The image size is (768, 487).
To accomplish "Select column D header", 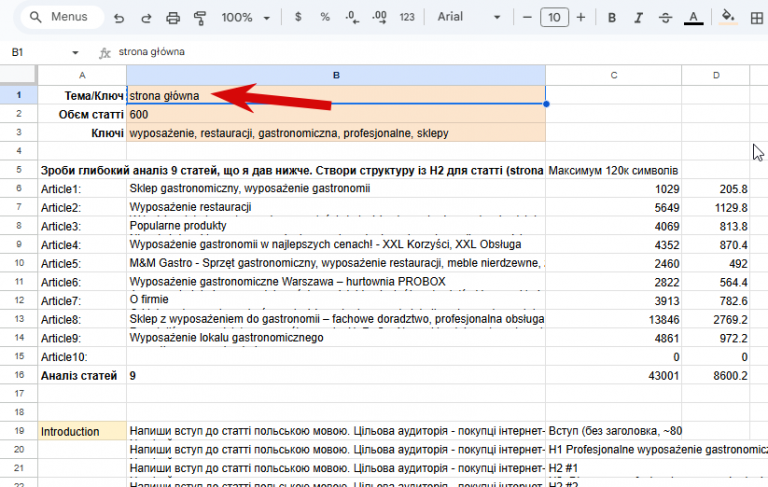I will pyautogui.click(x=716, y=75).
